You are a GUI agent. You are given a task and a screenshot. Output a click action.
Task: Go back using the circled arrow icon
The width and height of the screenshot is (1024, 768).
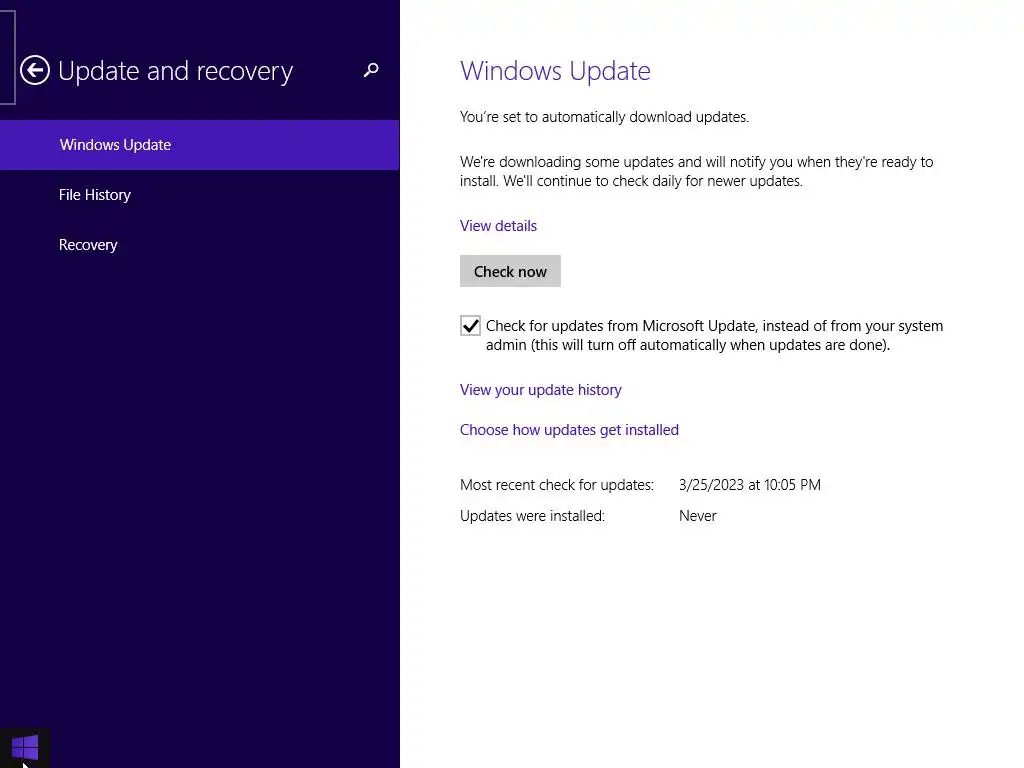point(35,71)
